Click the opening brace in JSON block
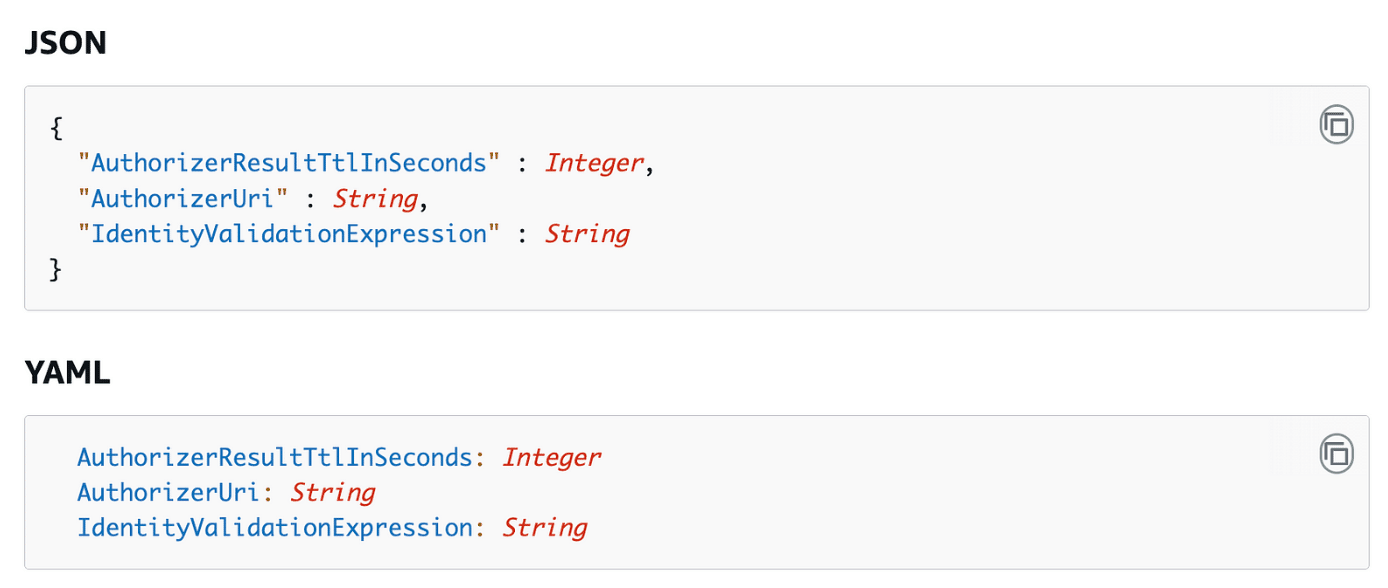This screenshot has height=588, width=1388. coord(56,128)
